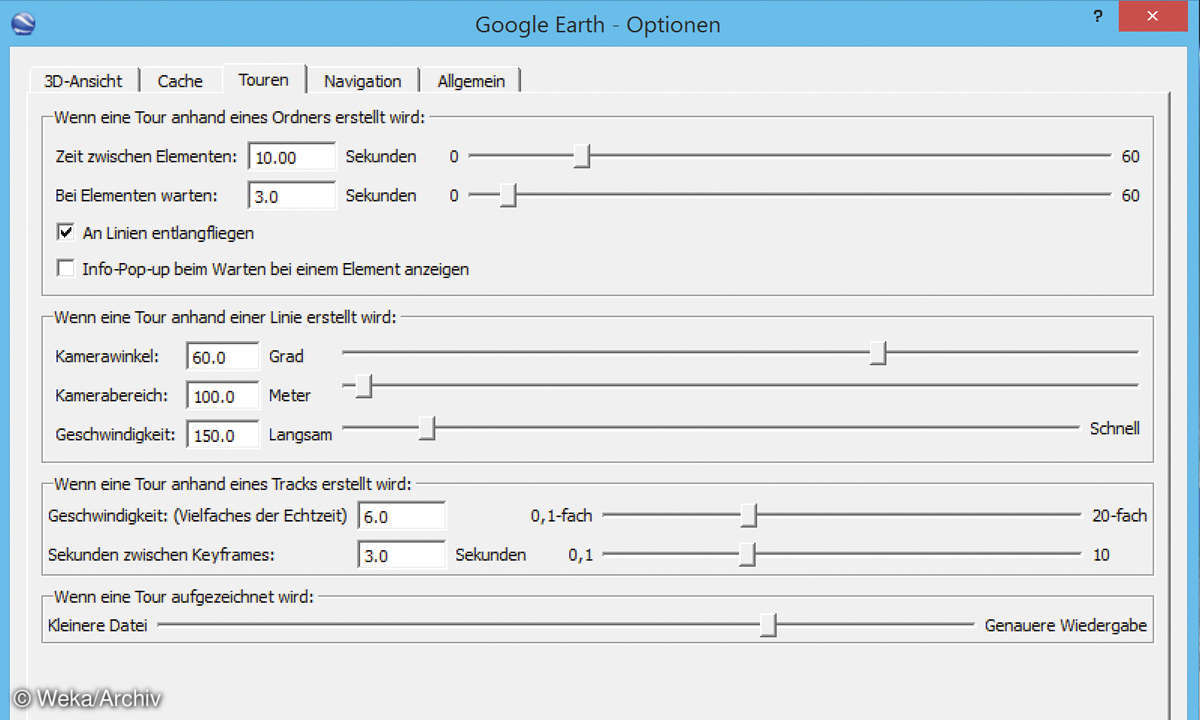Click the Bei Elementen warten slider handle
Screen dimensions: 1200x720
[x=508, y=195]
